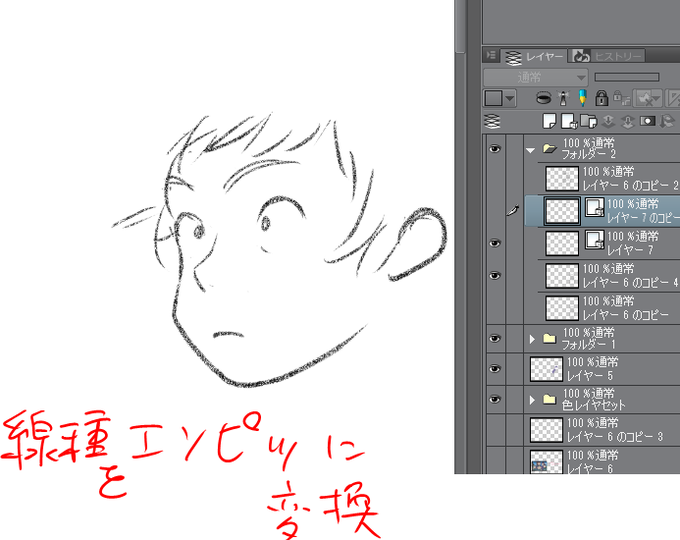The height and width of the screenshot is (540, 680).
Task: Open the layer panel menu icon
Action: [x=491, y=55]
